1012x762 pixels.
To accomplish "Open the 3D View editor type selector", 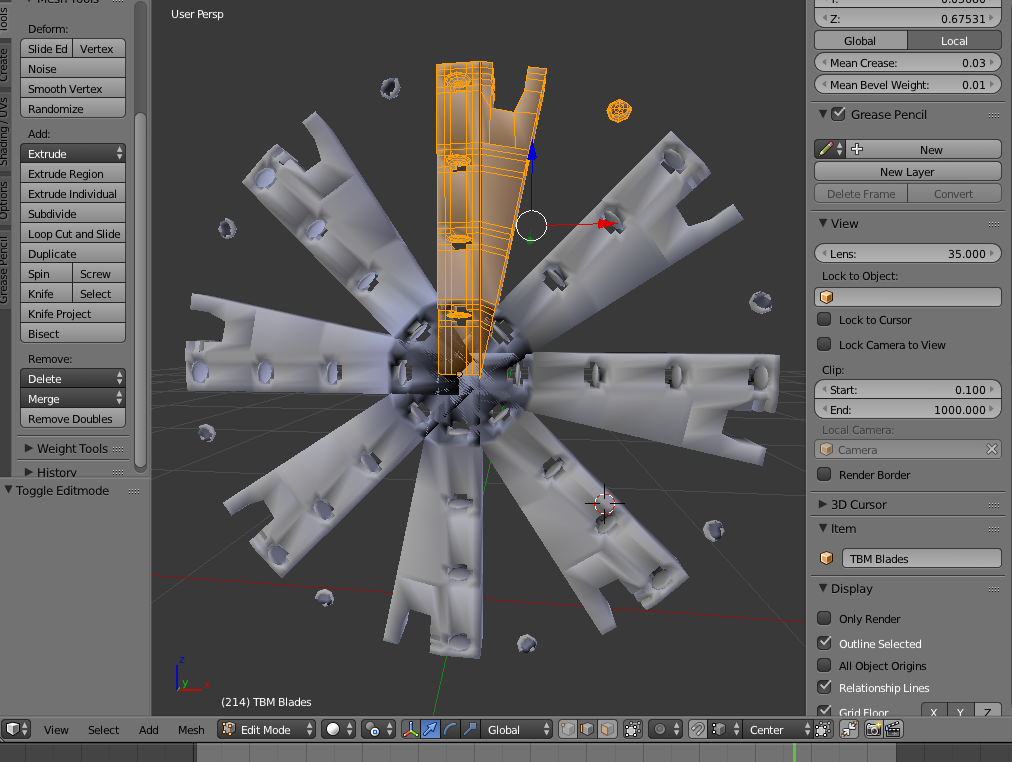I will click(17, 729).
